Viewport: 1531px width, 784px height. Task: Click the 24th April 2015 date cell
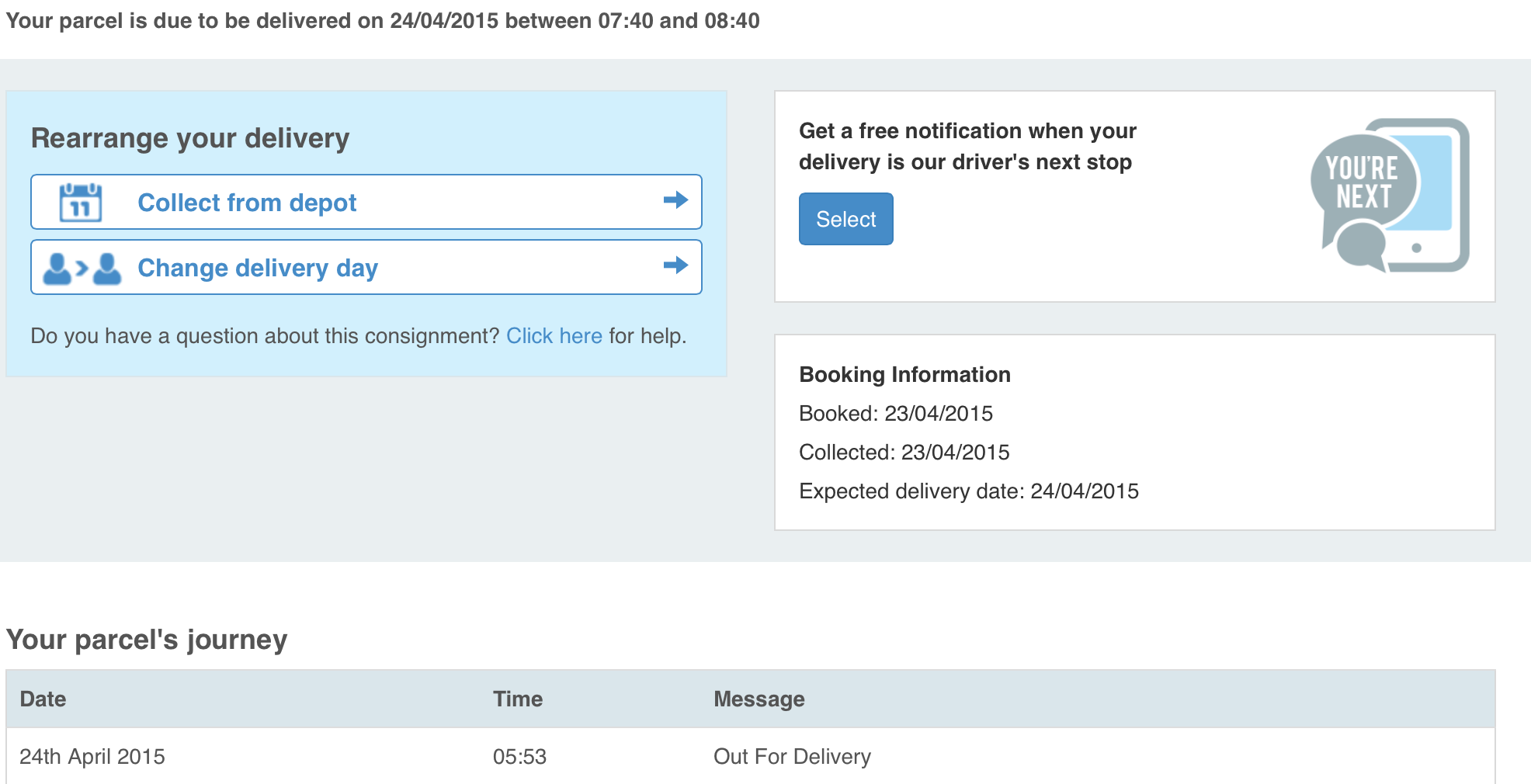92,757
